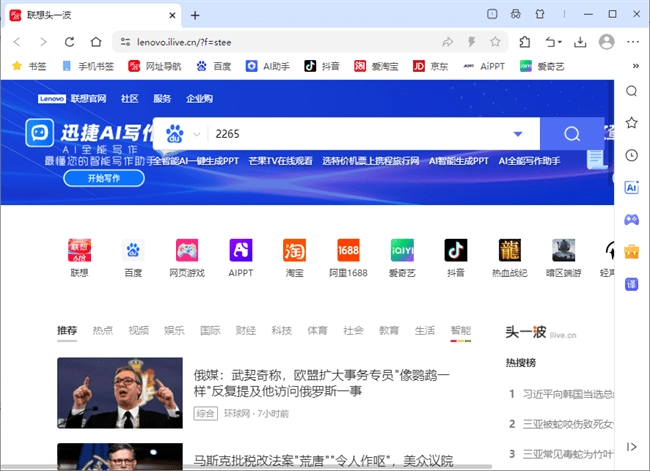This screenshot has height=471, width=650.
Task: Select the 智能 news tab
Action: (461, 330)
